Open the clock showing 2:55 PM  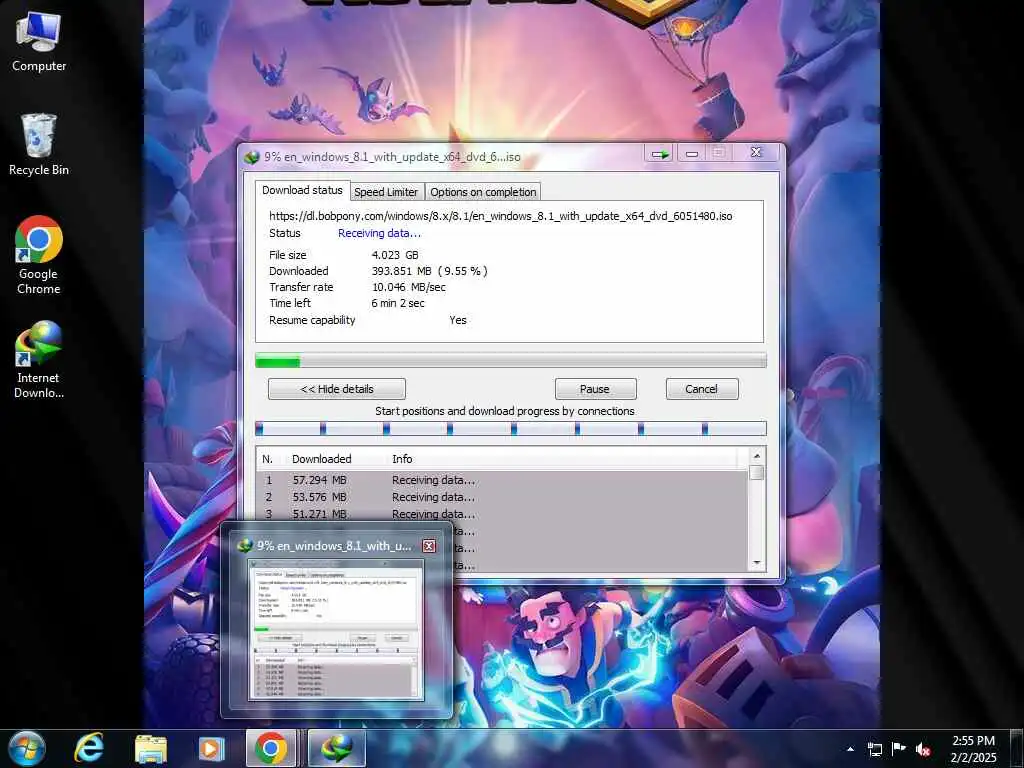point(973,749)
